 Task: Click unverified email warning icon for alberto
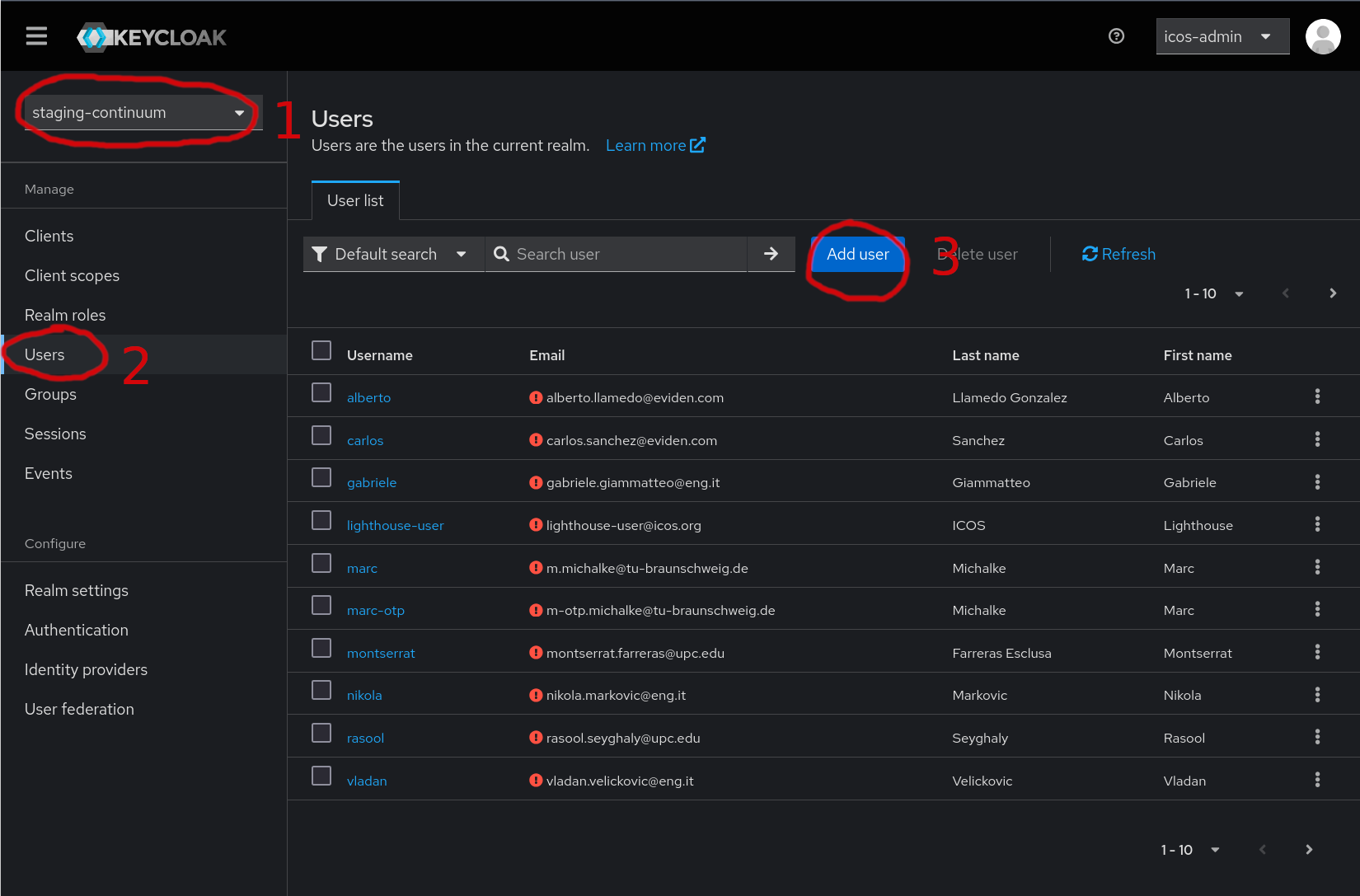pyautogui.click(x=536, y=397)
